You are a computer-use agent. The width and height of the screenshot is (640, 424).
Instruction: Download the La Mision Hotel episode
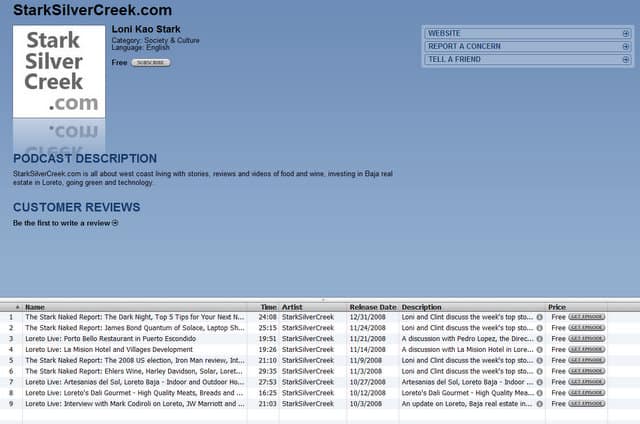point(586,349)
